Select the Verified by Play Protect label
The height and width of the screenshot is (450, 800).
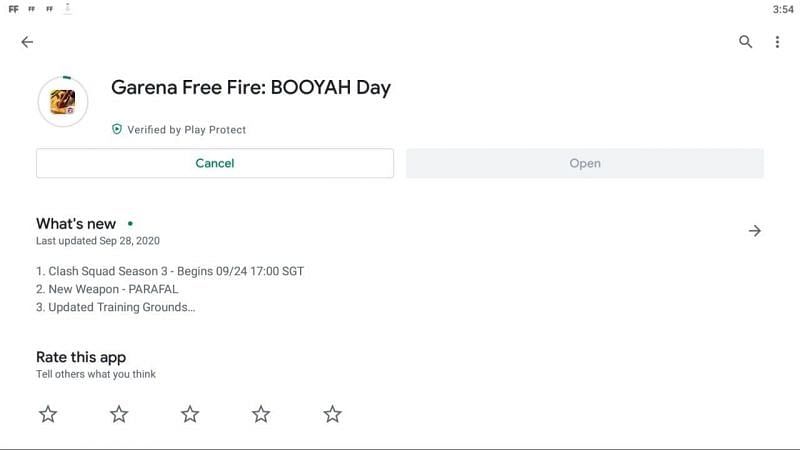point(186,130)
